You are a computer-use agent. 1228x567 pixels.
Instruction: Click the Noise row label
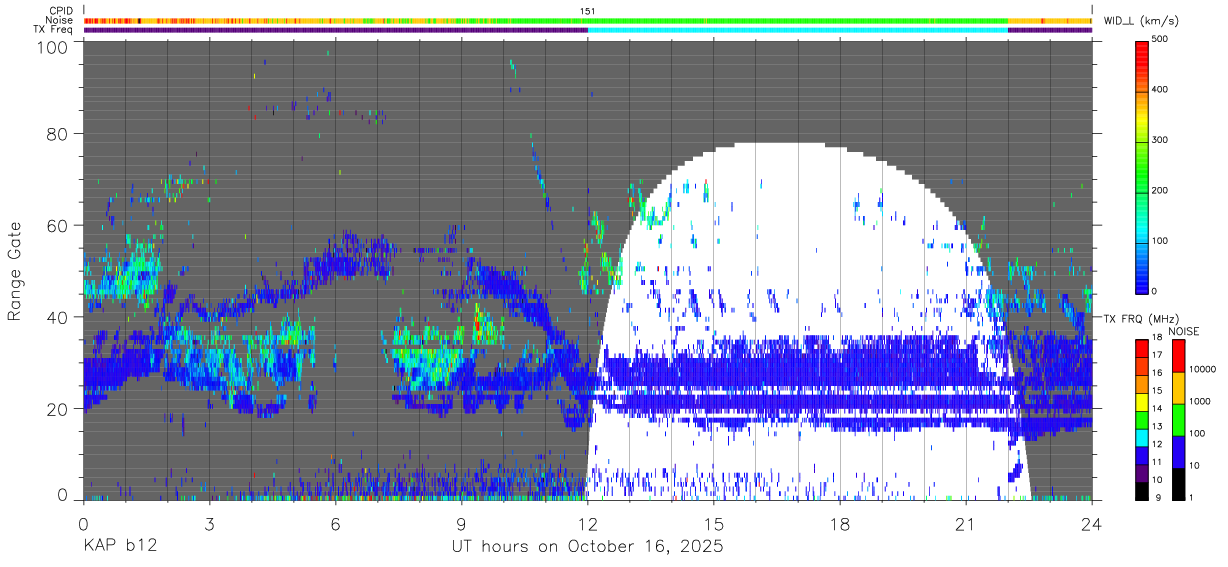pyautogui.click(x=60, y=20)
